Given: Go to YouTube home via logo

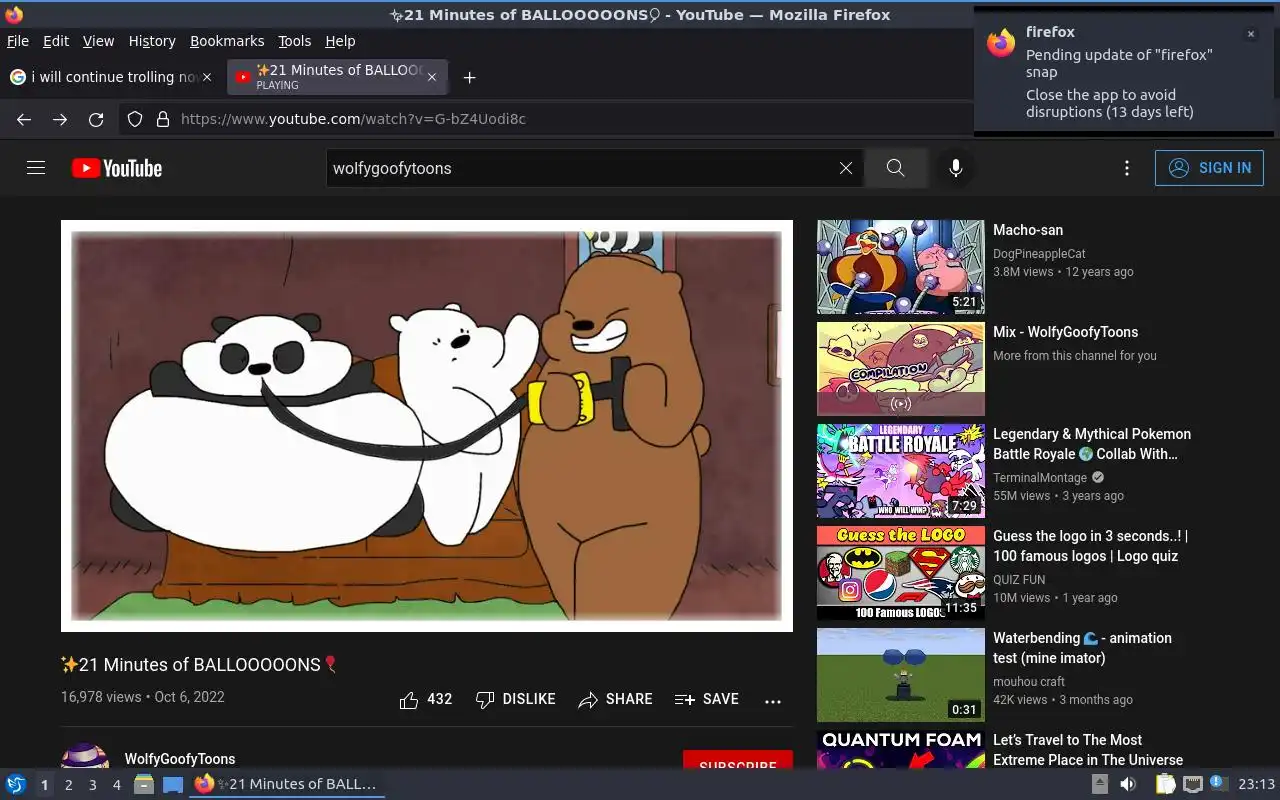Looking at the screenshot, I should 117,168.
